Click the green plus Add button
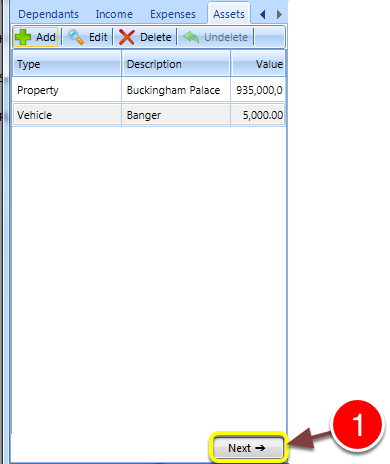390x464 pixels. pos(36,37)
